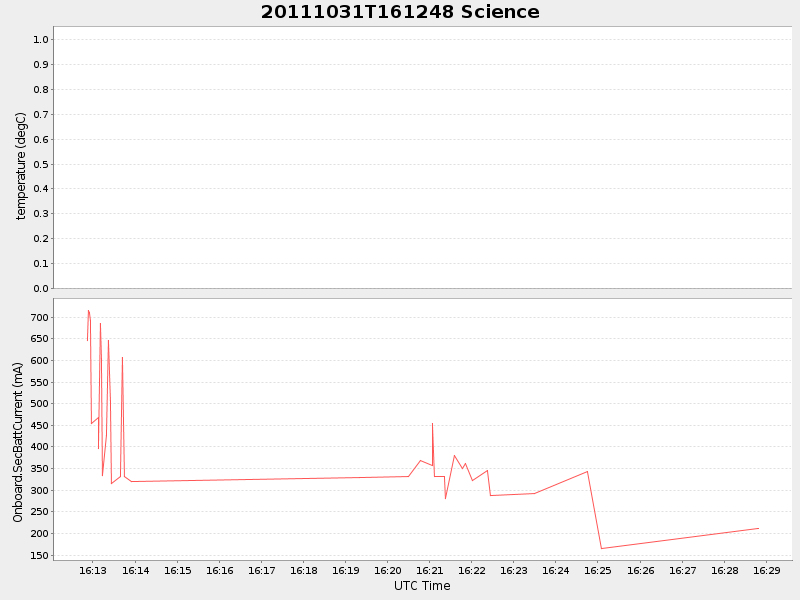The width and height of the screenshot is (800, 600).
Task: Click the lowest current point near 16:25
Action: [602, 548]
